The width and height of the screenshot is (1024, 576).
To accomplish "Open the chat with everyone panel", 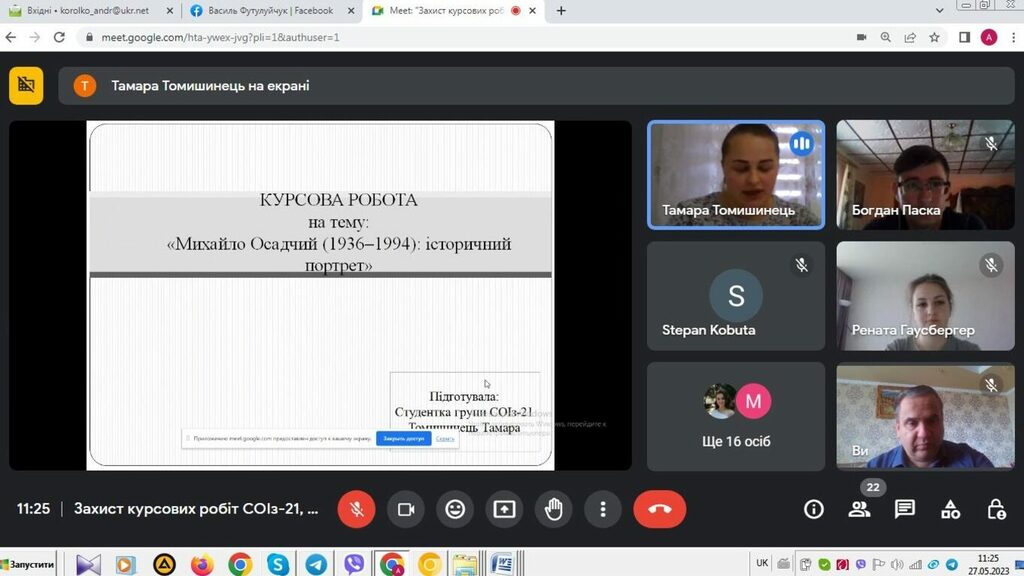I will click(905, 509).
